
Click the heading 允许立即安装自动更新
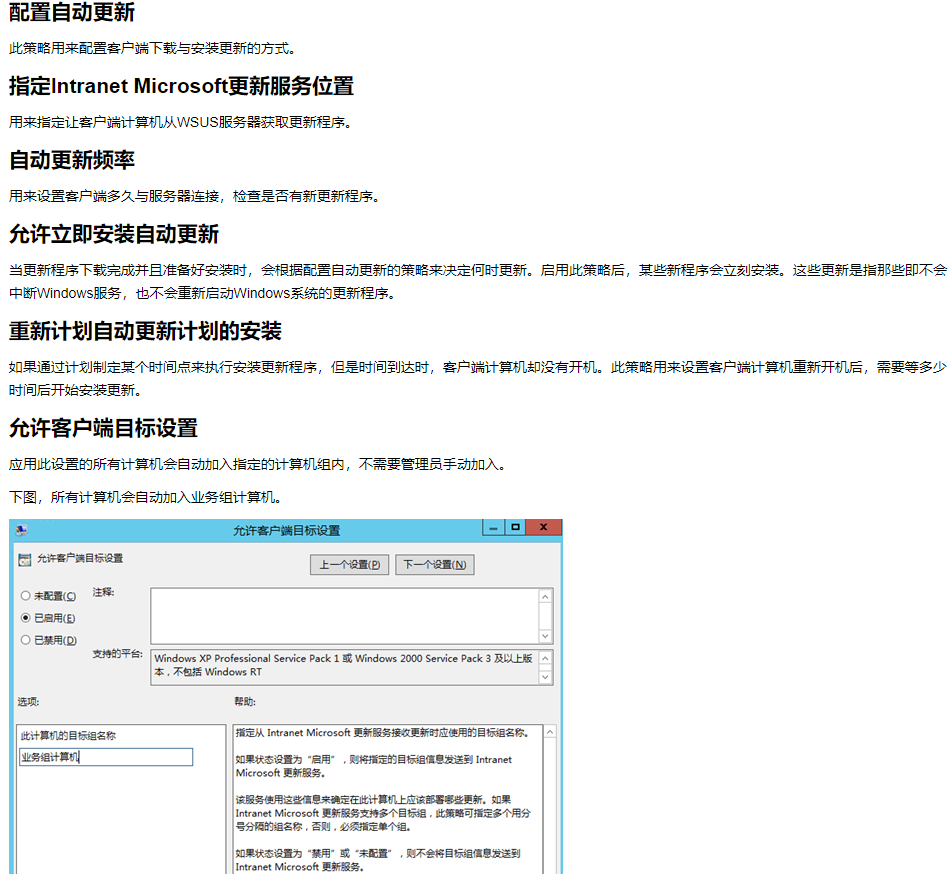pos(114,234)
